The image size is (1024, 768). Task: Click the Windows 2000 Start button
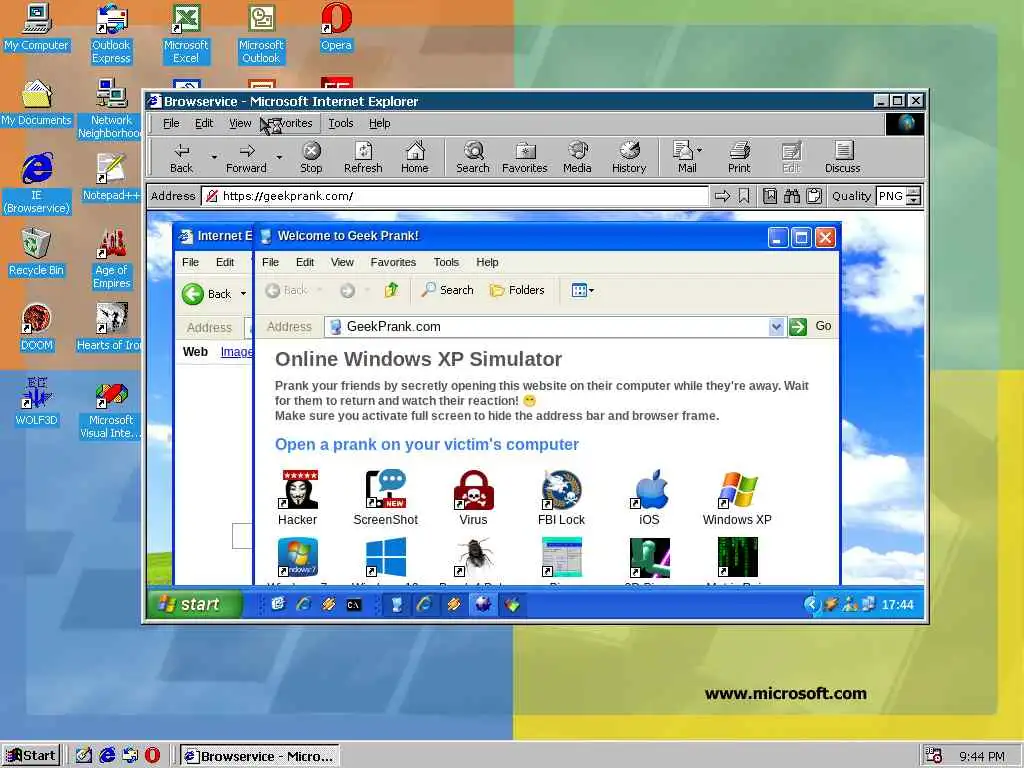tap(31, 756)
